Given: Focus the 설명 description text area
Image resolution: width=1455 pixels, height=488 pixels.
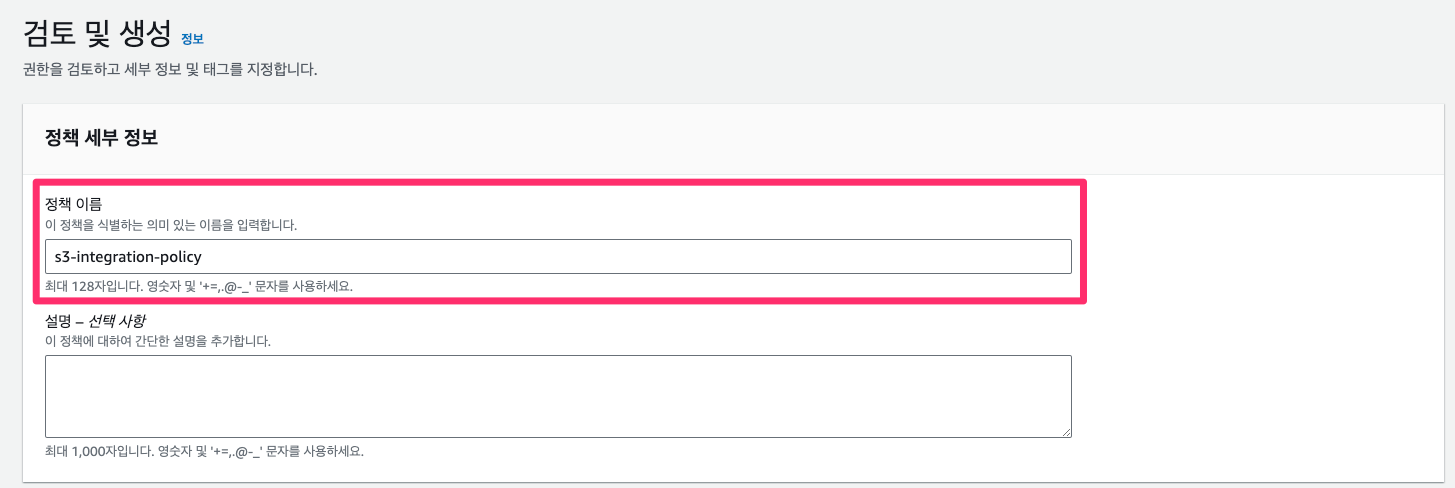Looking at the screenshot, I should click(557, 395).
